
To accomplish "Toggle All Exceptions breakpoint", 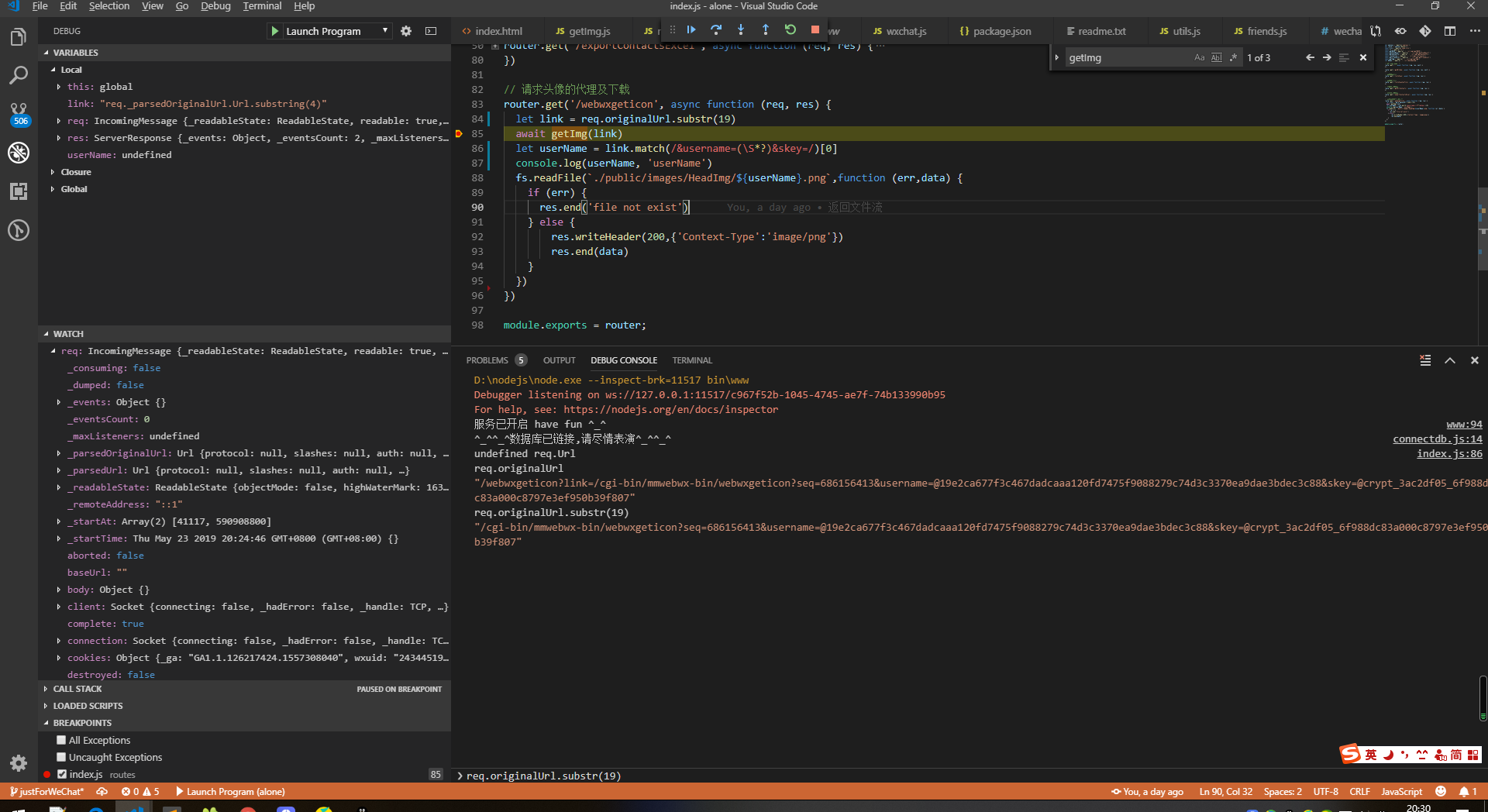I will 61,740.
